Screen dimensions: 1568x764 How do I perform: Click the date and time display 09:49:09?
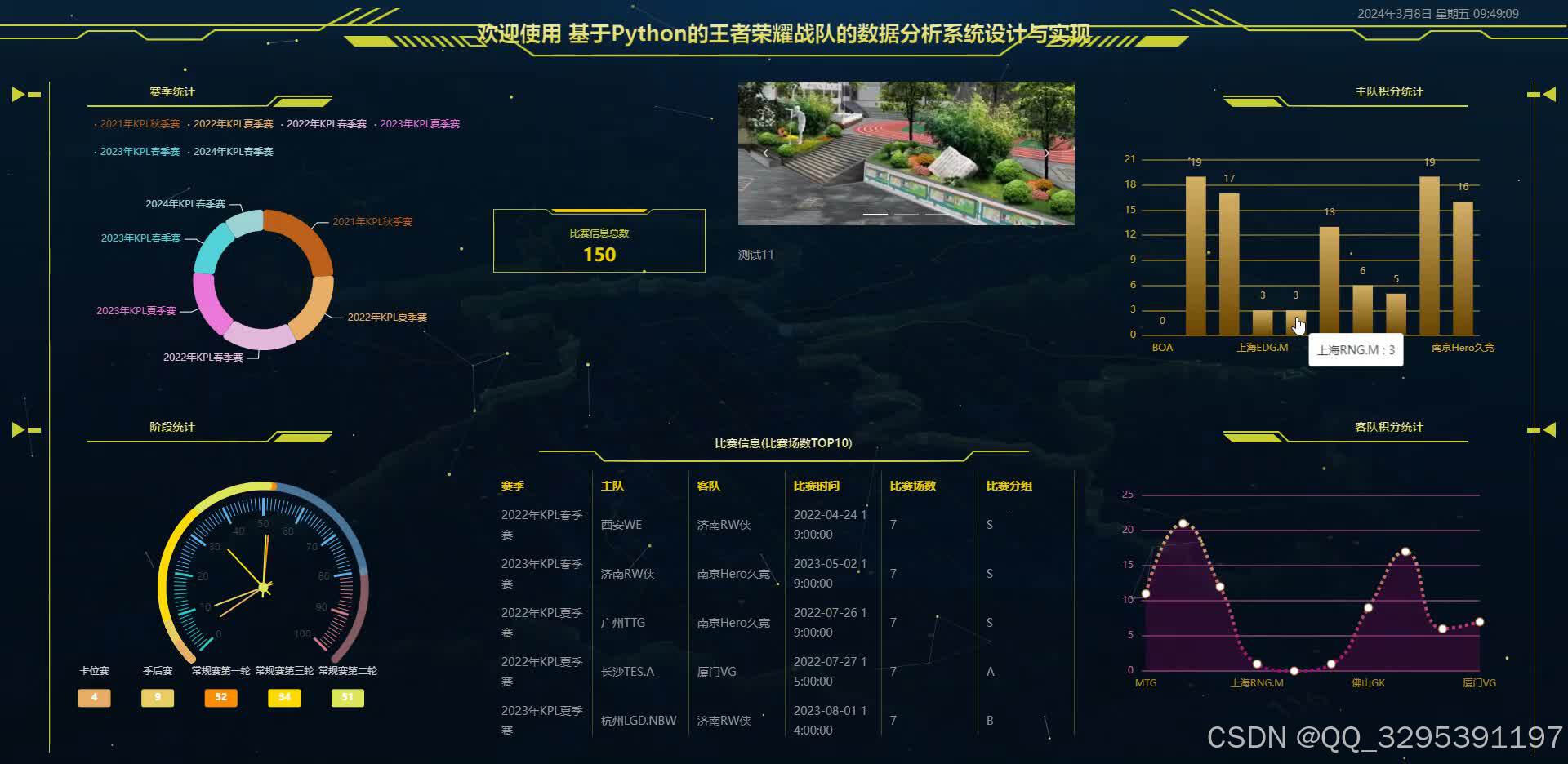pos(1438,14)
